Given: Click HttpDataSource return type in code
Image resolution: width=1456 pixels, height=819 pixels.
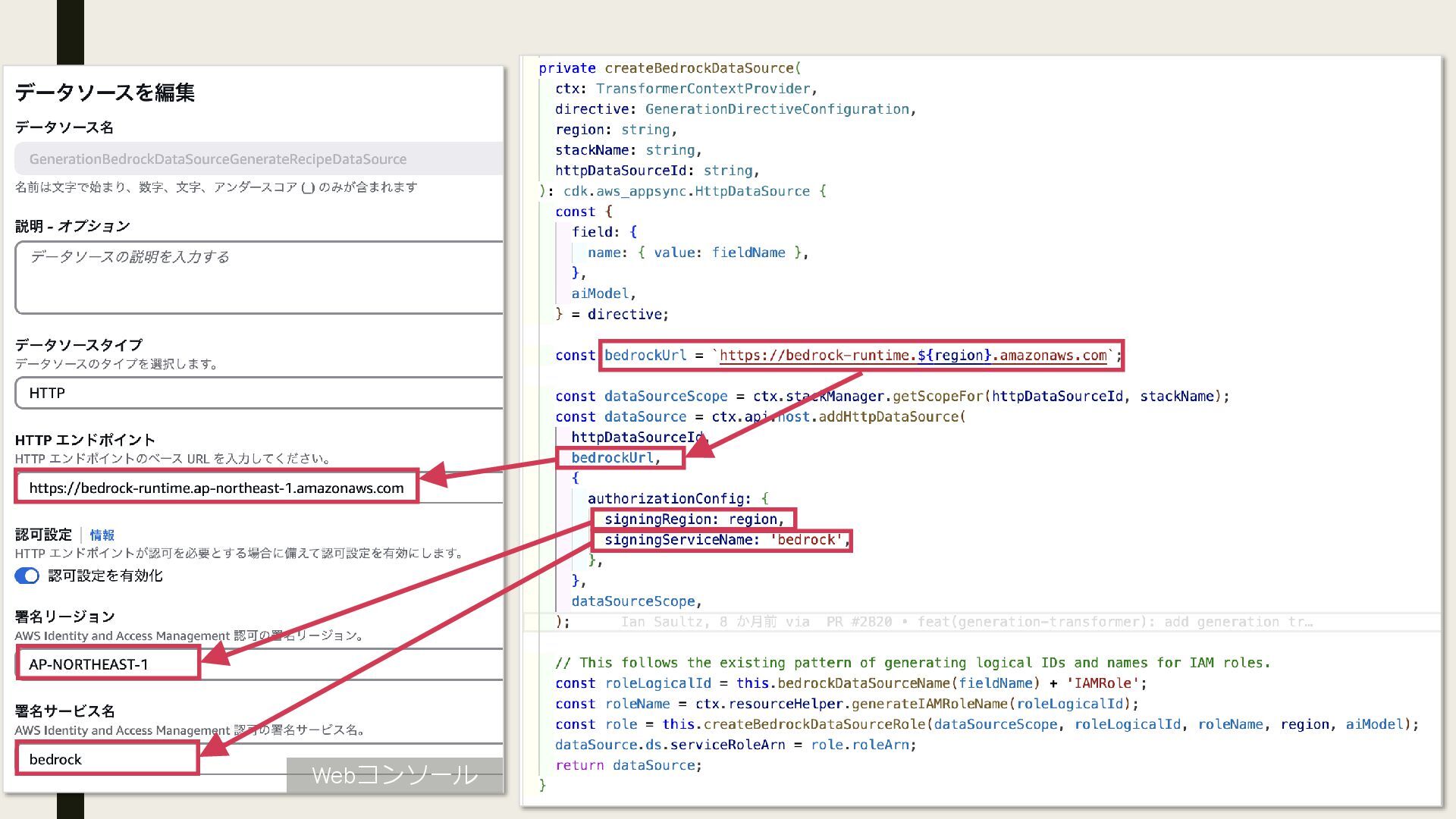Looking at the screenshot, I should coord(752,191).
